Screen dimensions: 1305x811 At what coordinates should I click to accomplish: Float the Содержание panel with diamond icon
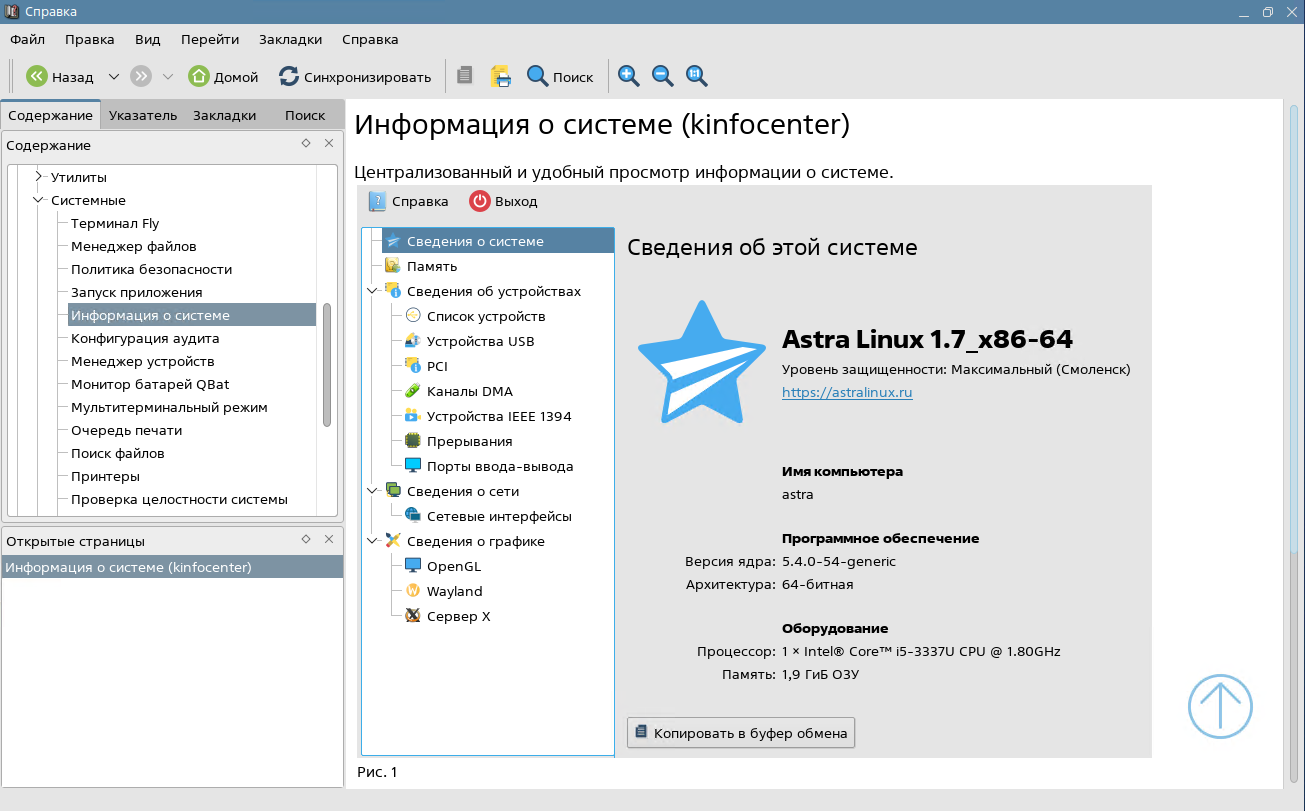click(x=306, y=144)
